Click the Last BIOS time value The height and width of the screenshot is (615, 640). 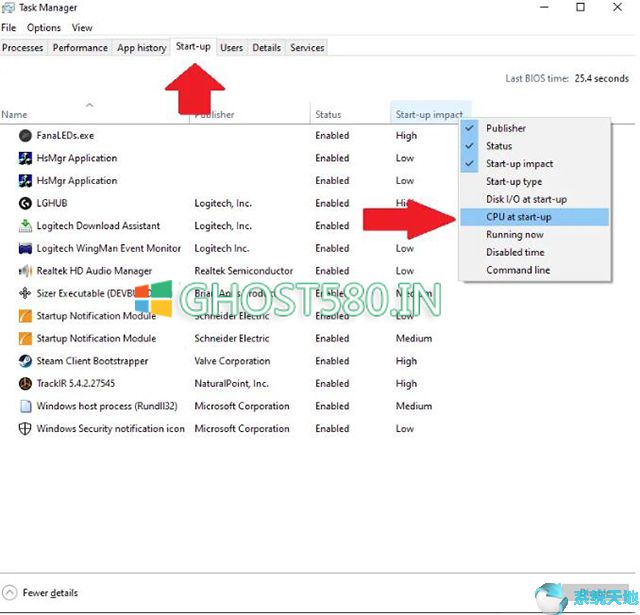pos(602,78)
